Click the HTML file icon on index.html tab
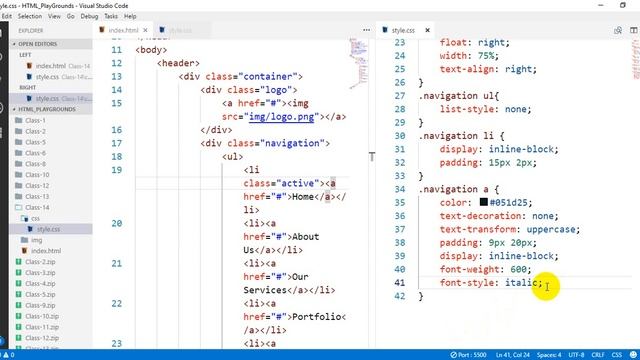The image size is (640, 360). click(x=102, y=30)
